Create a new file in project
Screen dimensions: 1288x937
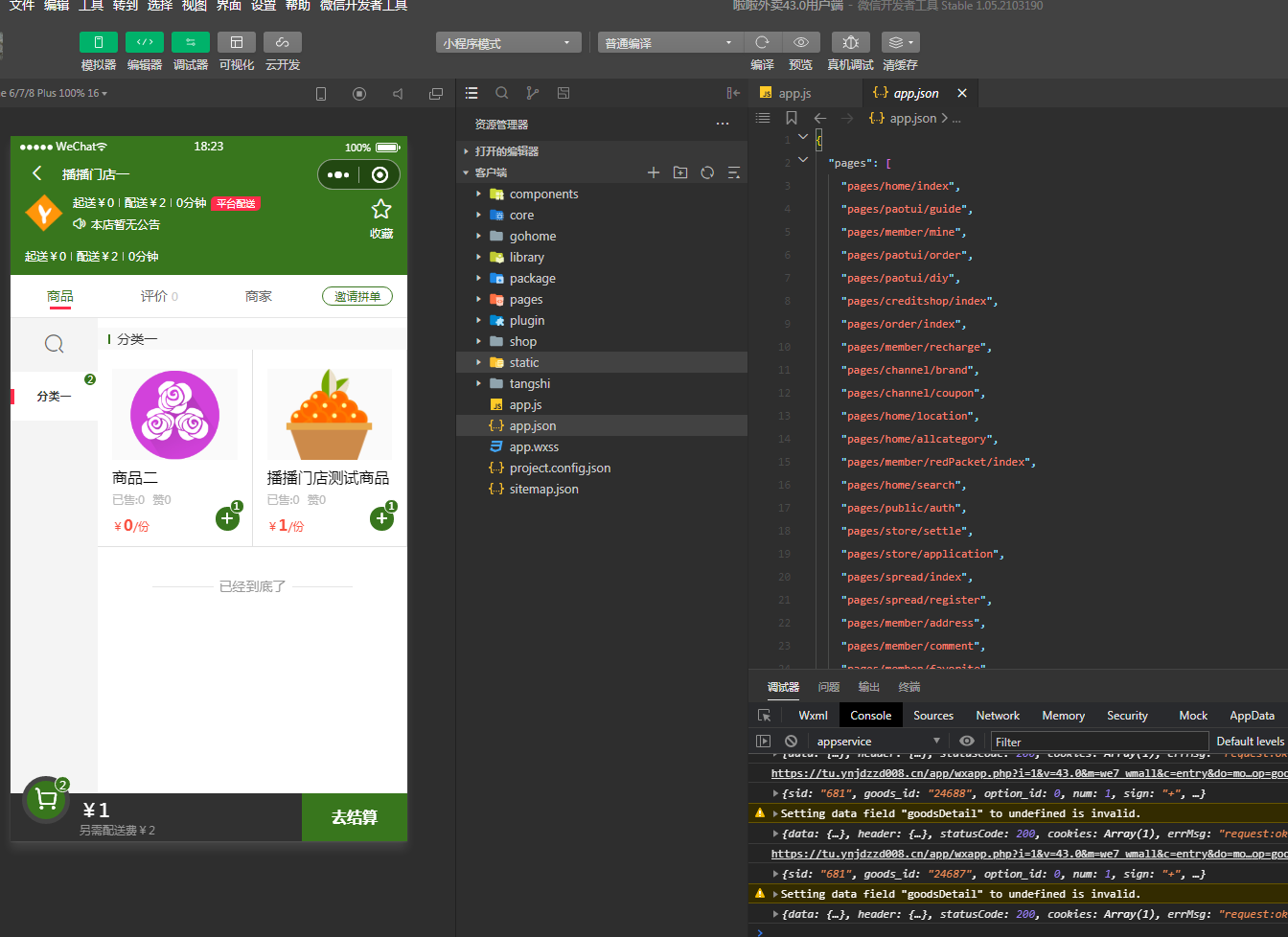click(x=654, y=172)
